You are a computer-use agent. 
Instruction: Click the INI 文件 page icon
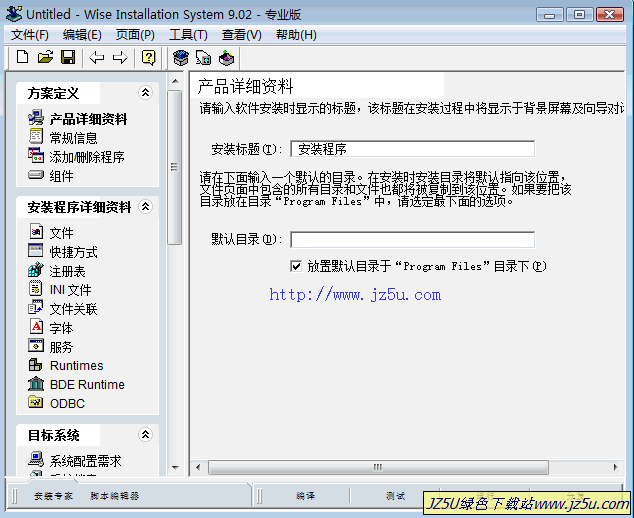point(36,288)
